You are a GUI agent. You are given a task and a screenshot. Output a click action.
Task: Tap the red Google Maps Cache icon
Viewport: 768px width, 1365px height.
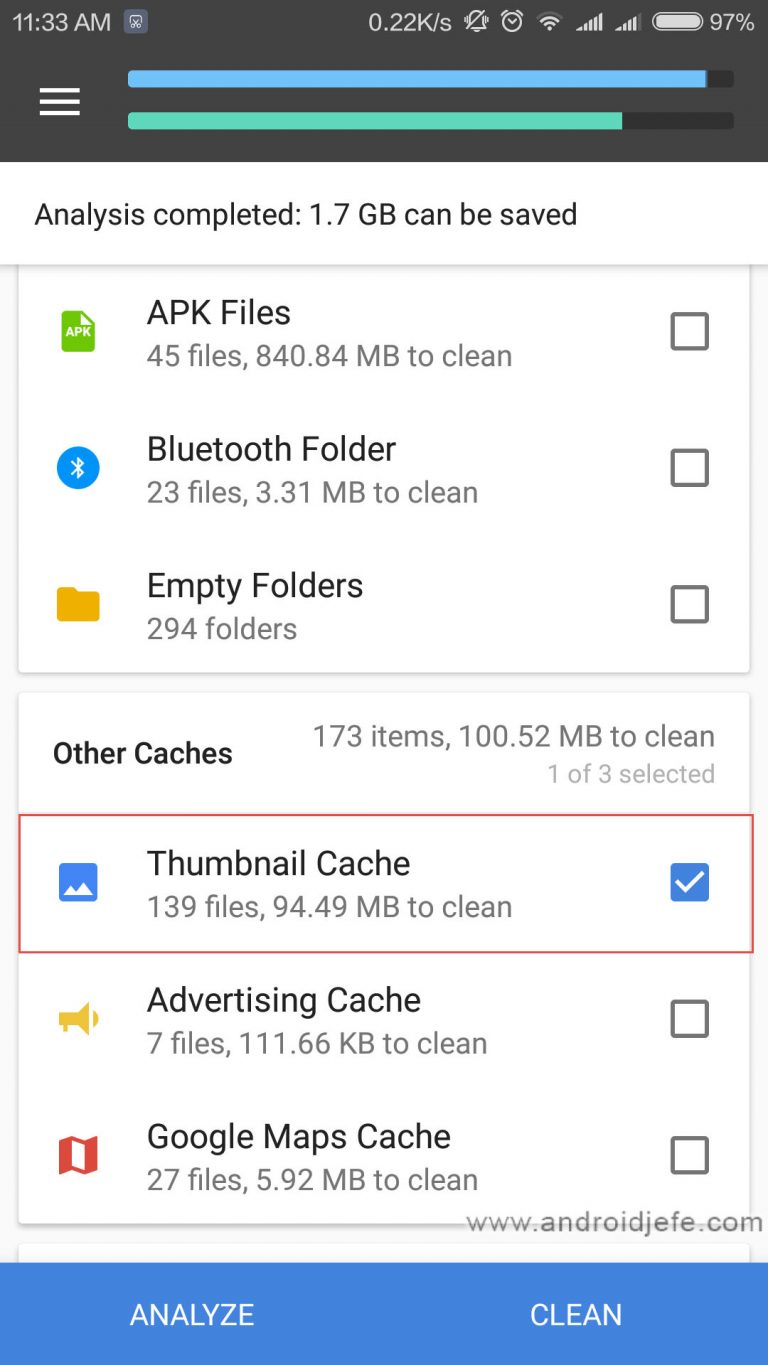[x=78, y=1156]
